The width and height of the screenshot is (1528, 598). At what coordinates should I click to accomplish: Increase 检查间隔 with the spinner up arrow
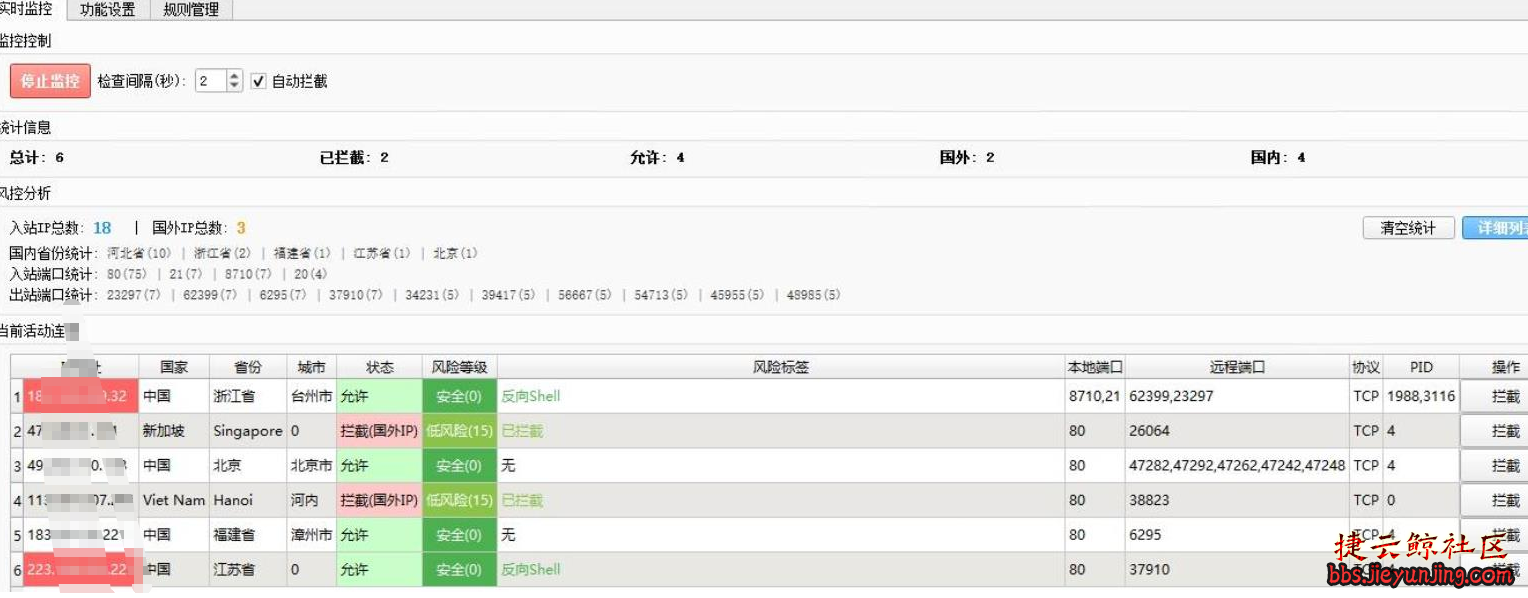tap(235, 76)
